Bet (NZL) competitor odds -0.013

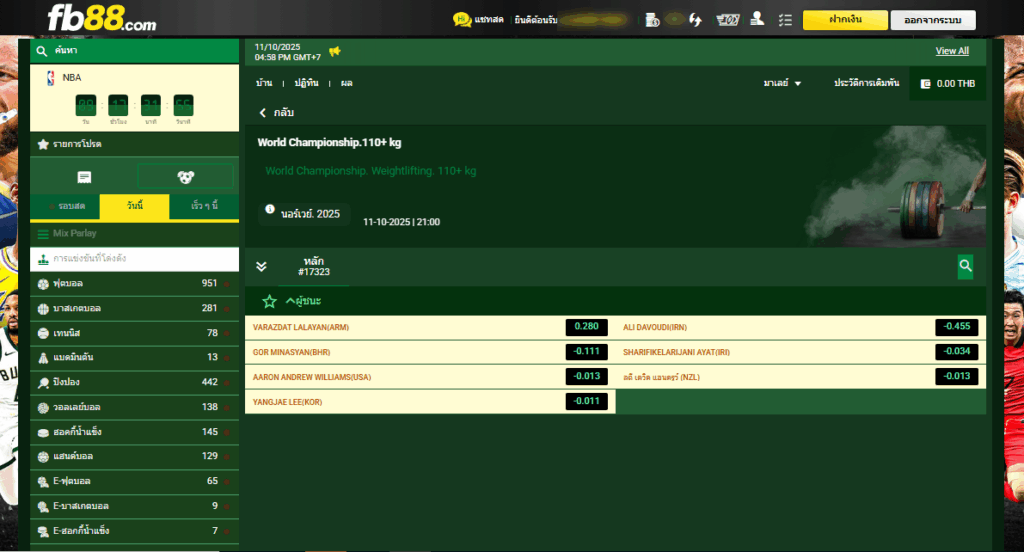tap(957, 377)
